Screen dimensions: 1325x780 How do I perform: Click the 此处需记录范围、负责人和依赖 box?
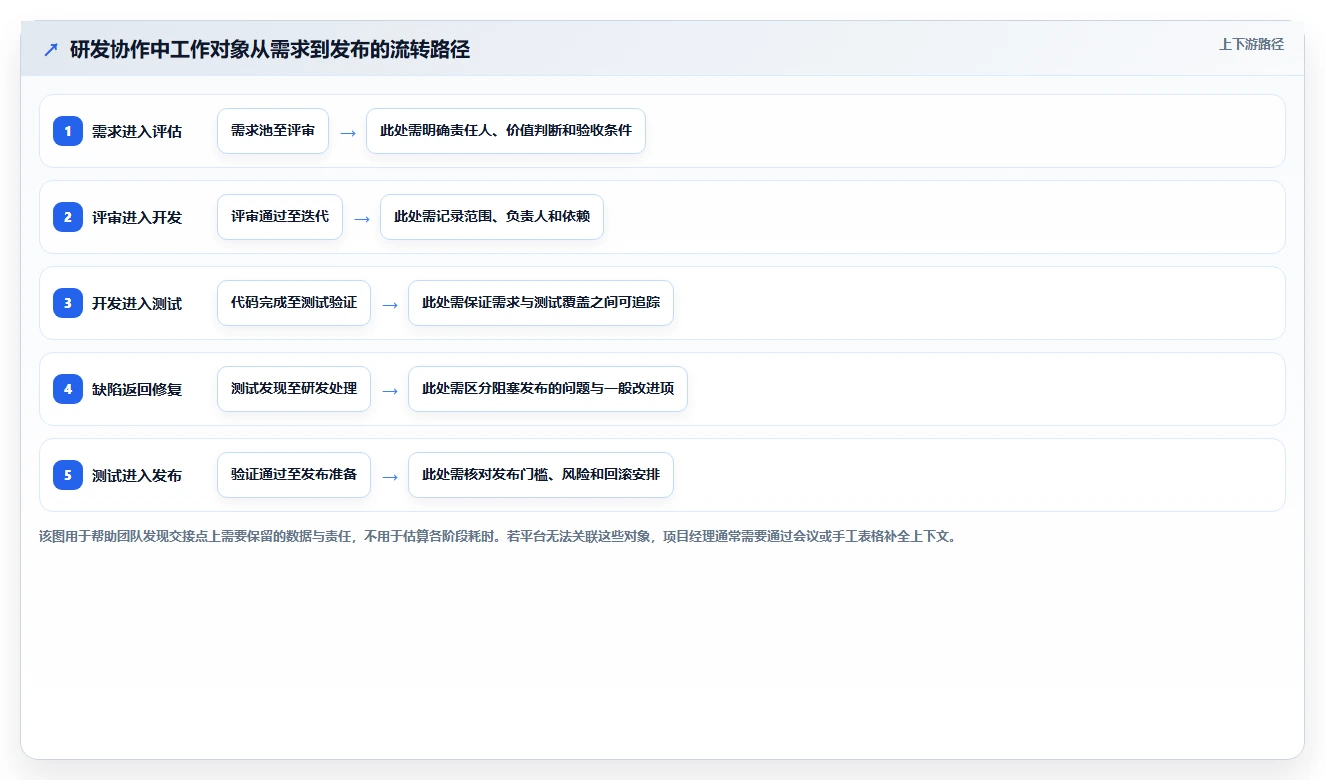click(x=492, y=217)
